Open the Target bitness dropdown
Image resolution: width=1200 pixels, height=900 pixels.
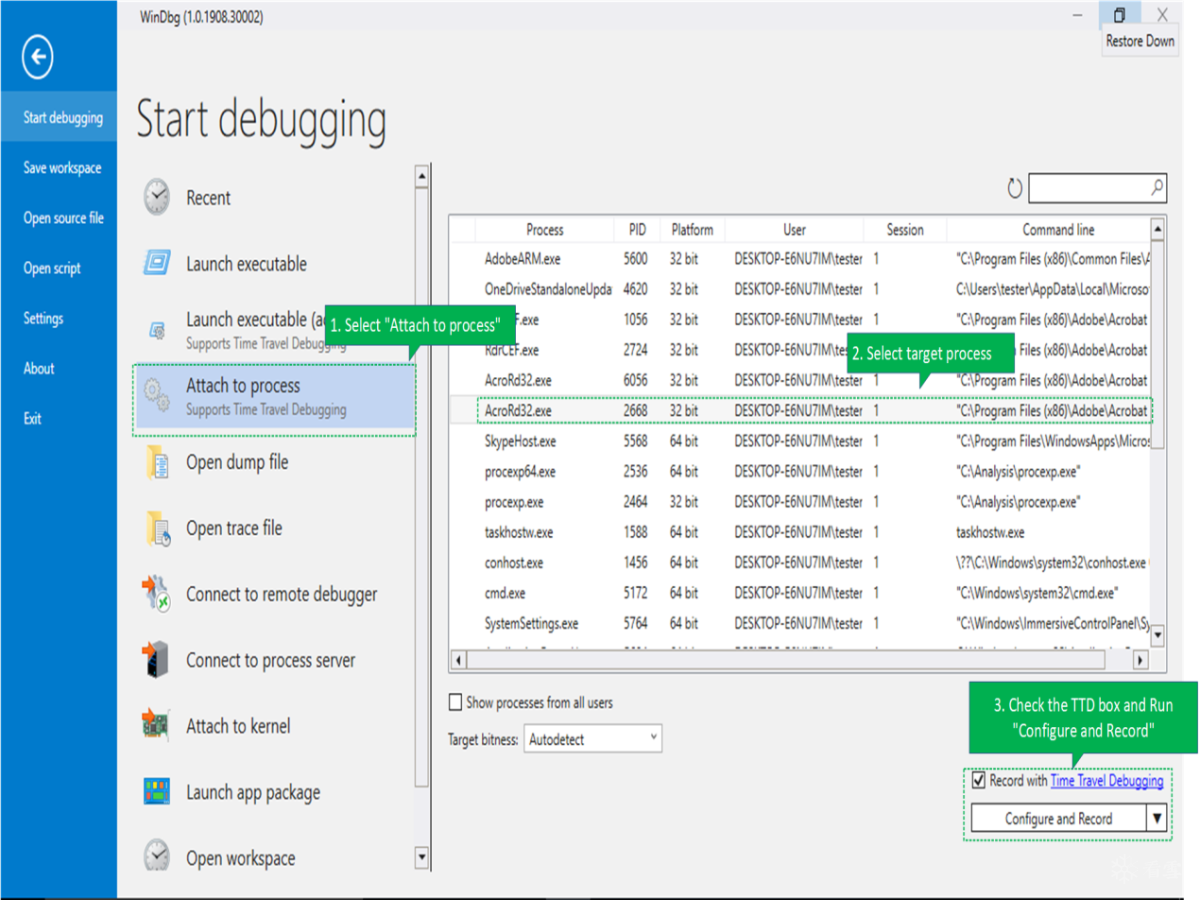click(593, 739)
